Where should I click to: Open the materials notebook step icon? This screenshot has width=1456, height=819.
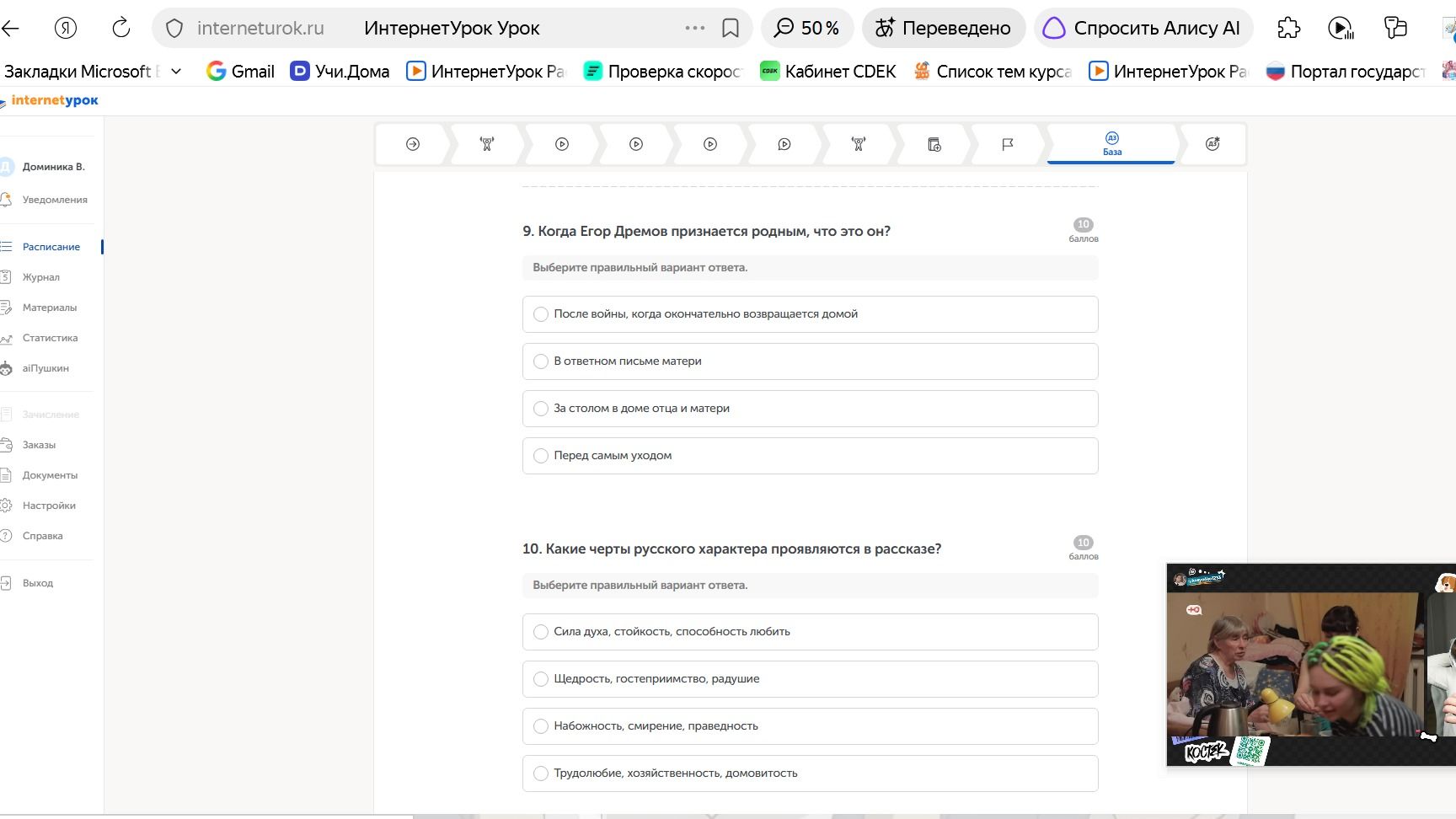(934, 144)
